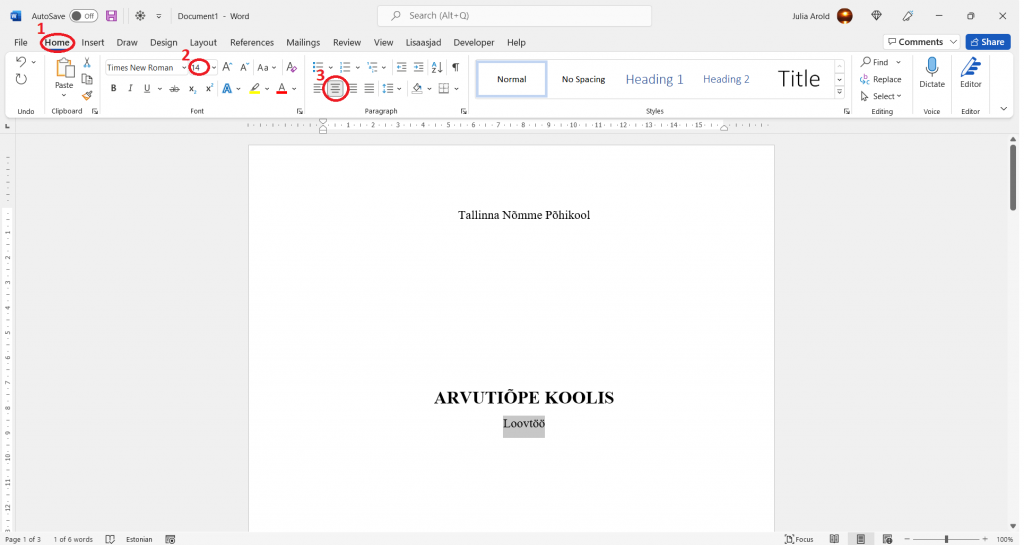
Task: Apply the red font color
Action: [281, 89]
